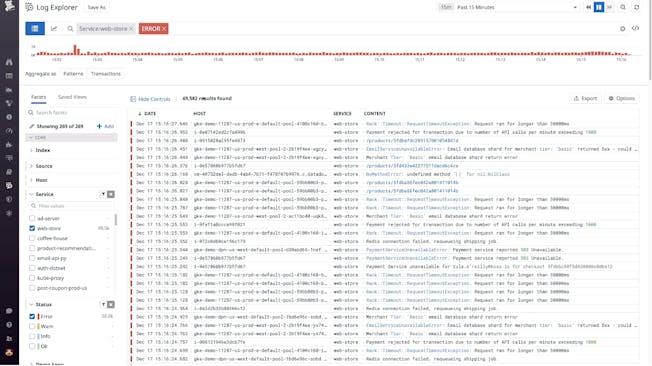Open the shield Security icon in sidebar
Viewport: 652px width, 366px height.
(x=9, y=199)
